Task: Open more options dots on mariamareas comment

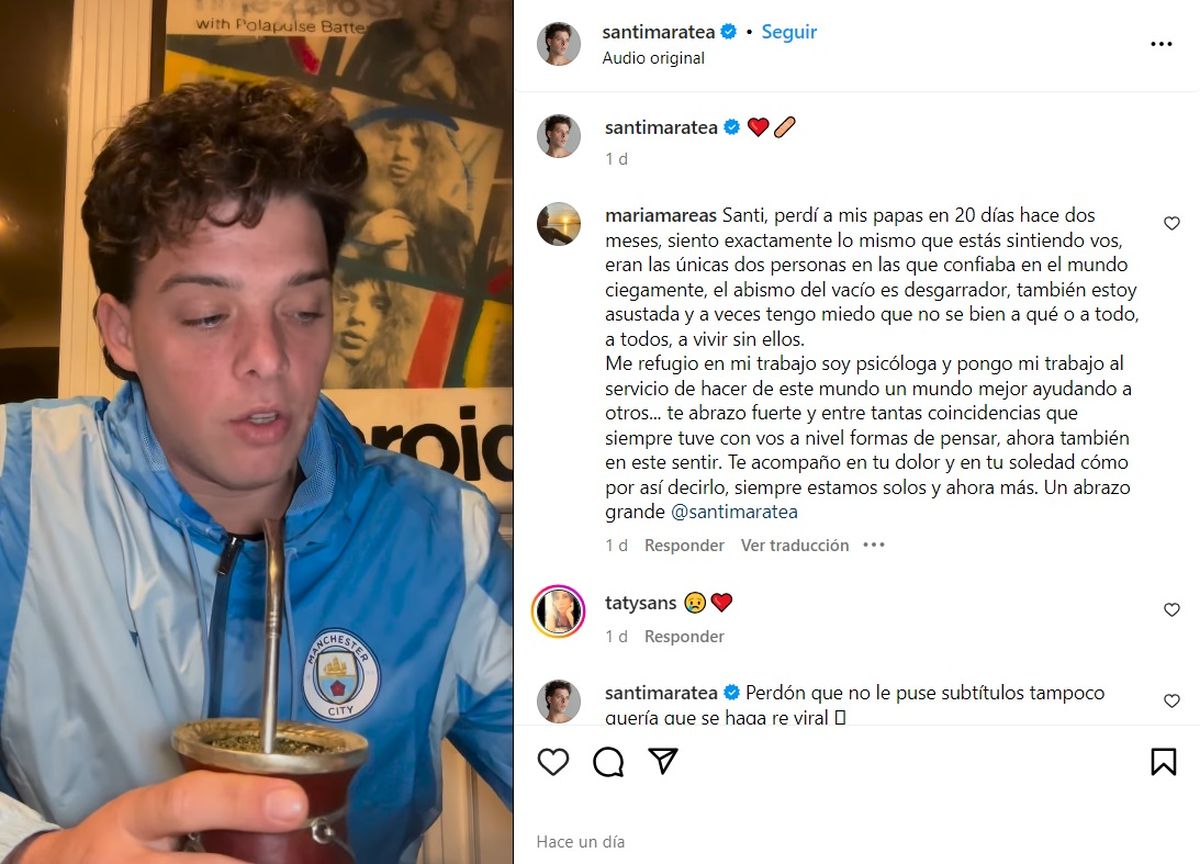Action: point(874,545)
